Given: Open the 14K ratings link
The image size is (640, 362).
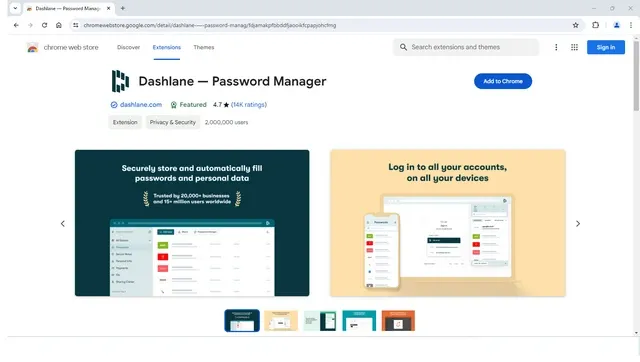Looking at the screenshot, I should point(249,104).
